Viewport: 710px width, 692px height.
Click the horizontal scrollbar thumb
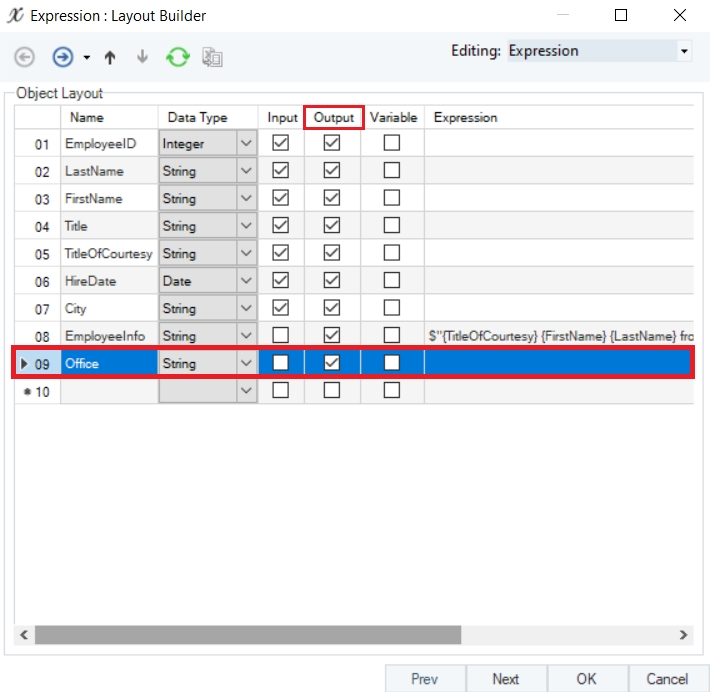click(x=248, y=634)
